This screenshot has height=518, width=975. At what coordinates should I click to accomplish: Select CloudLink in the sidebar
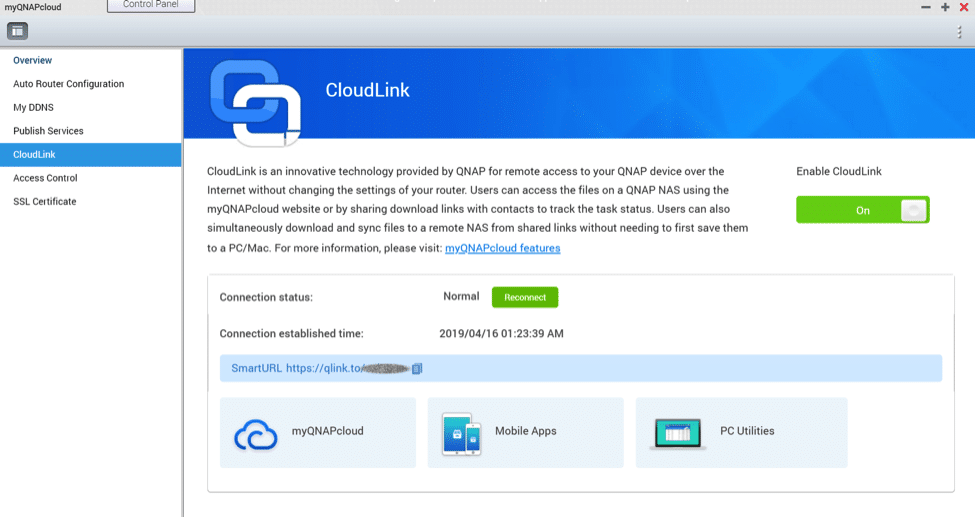pyautogui.click(x=91, y=155)
